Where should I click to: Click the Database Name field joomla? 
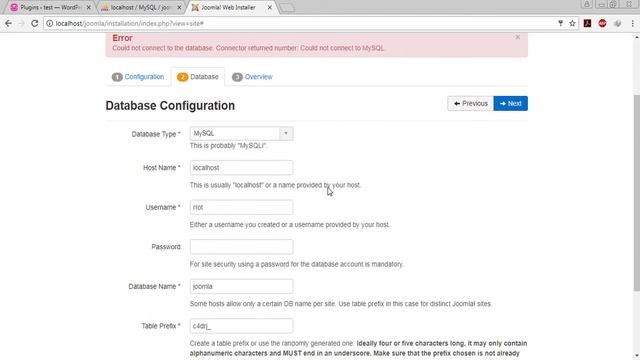click(x=241, y=287)
